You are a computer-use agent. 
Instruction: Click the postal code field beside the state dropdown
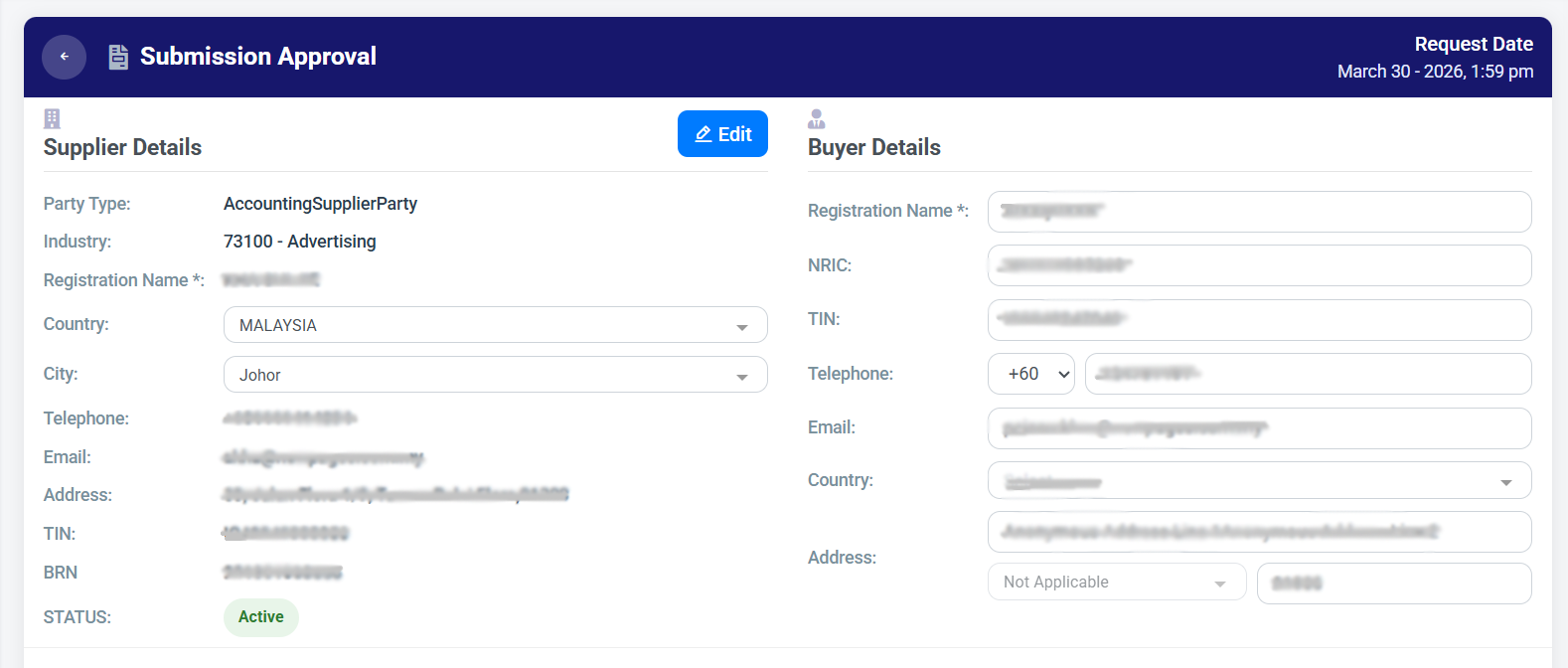point(1393,583)
